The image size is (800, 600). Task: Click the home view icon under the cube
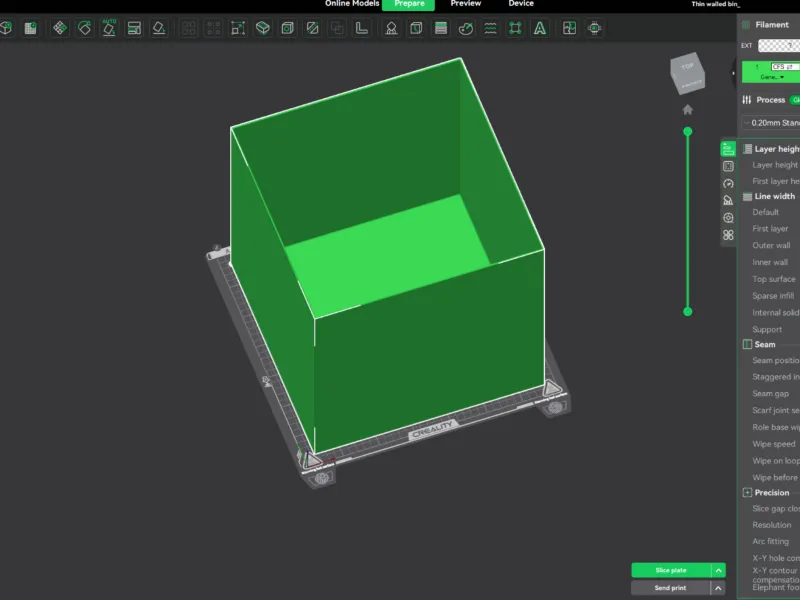coord(688,110)
